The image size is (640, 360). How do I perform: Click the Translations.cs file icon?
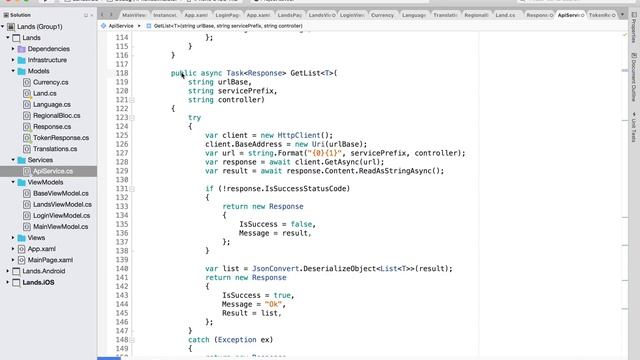[27, 149]
